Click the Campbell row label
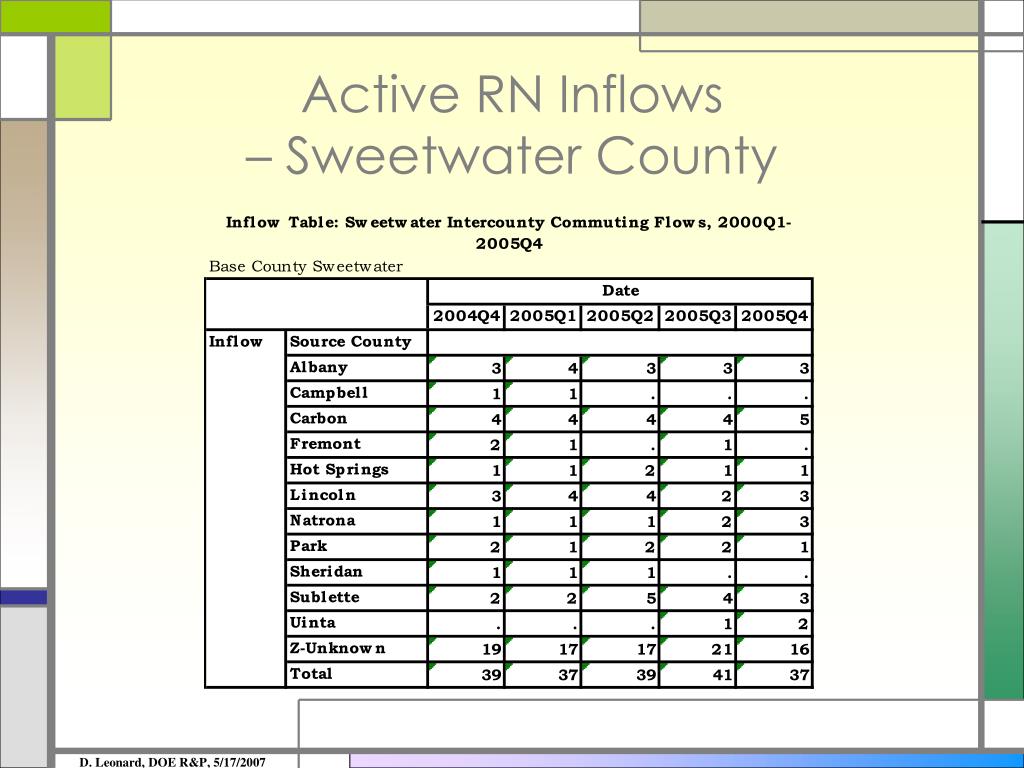 (x=328, y=392)
